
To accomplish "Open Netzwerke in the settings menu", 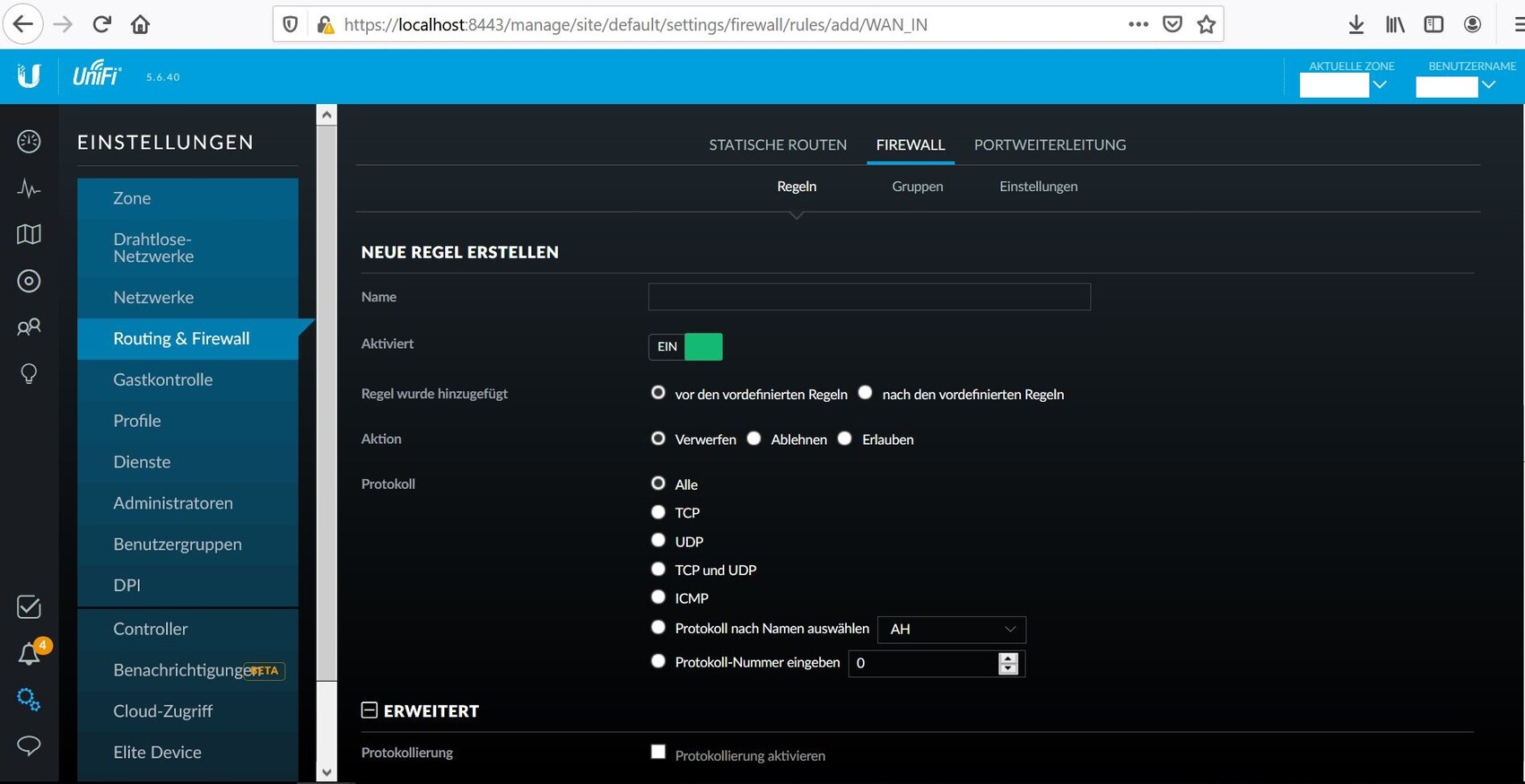I will point(153,298).
